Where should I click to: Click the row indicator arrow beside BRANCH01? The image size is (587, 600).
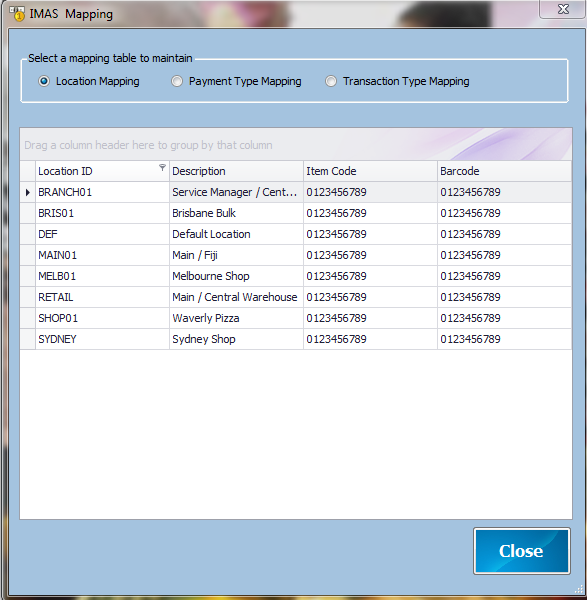point(28,192)
